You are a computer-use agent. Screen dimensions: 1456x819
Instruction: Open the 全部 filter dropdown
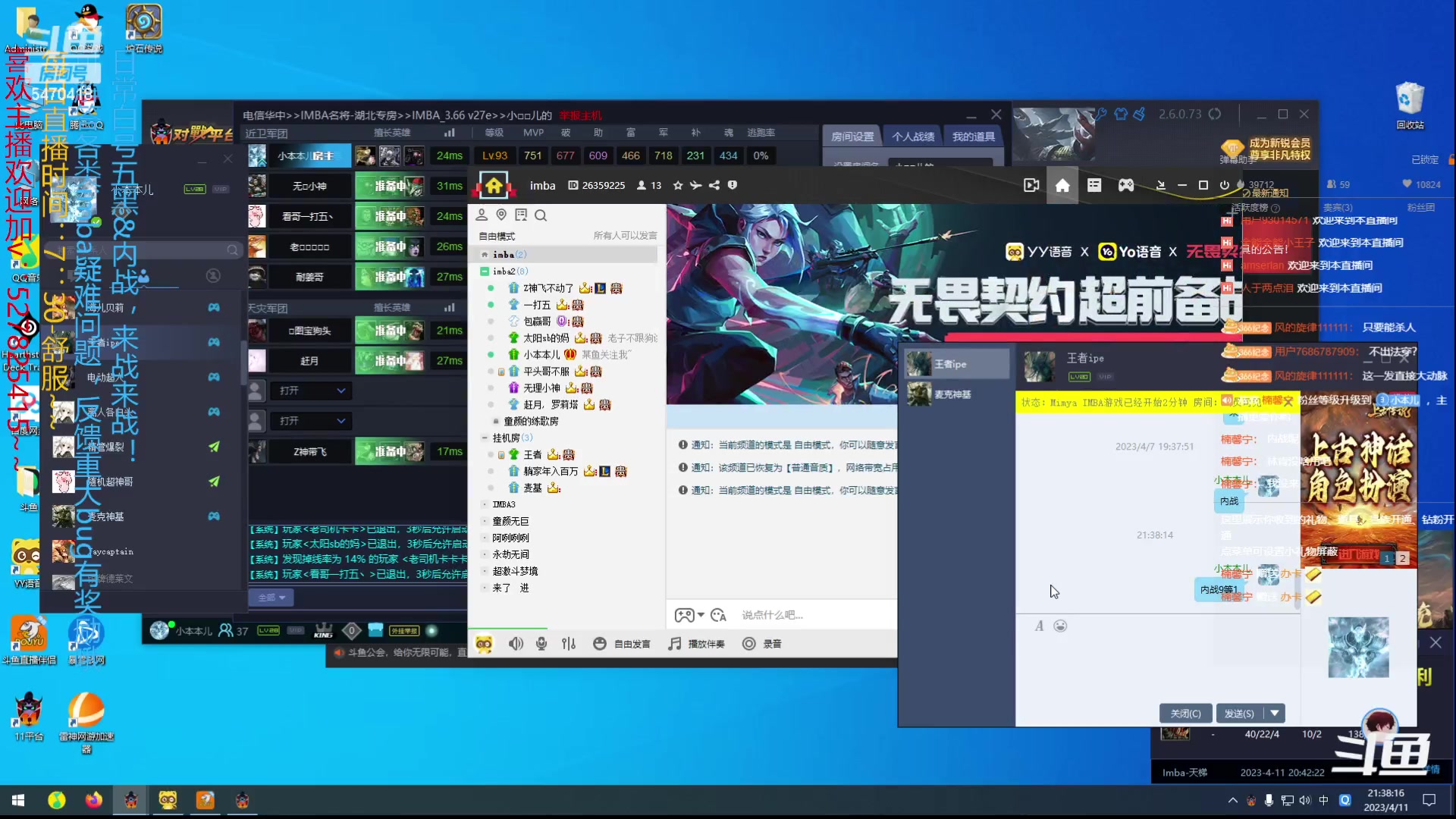pyautogui.click(x=271, y=598)
